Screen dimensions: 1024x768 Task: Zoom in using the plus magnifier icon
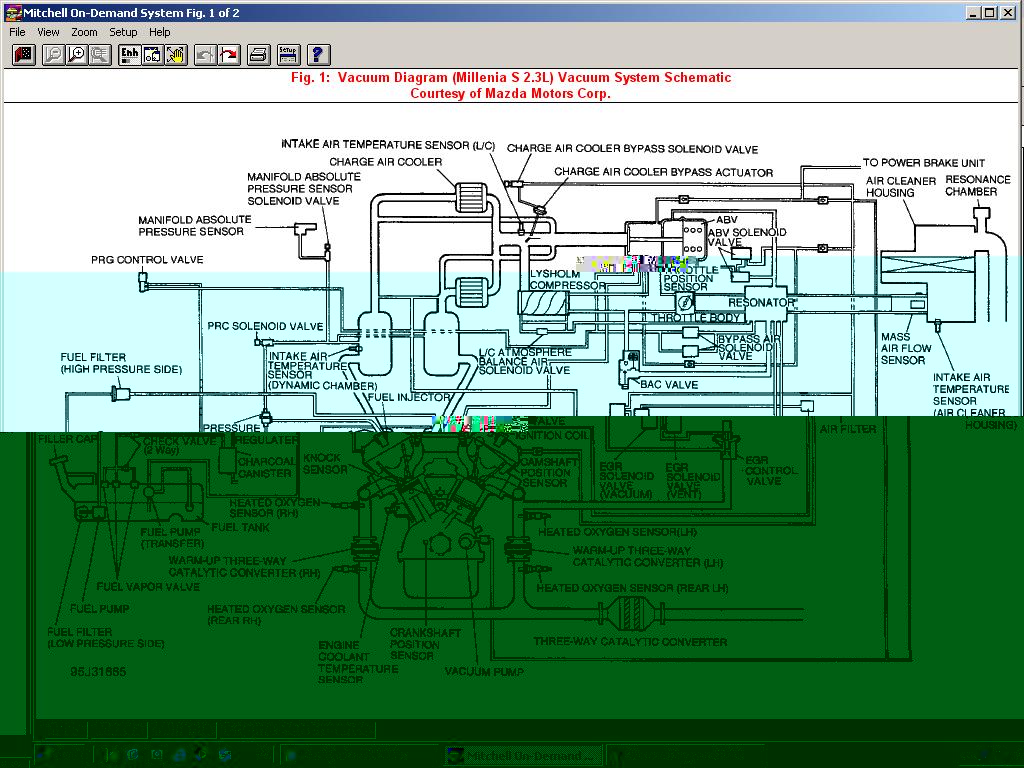(x=76, y=55)
